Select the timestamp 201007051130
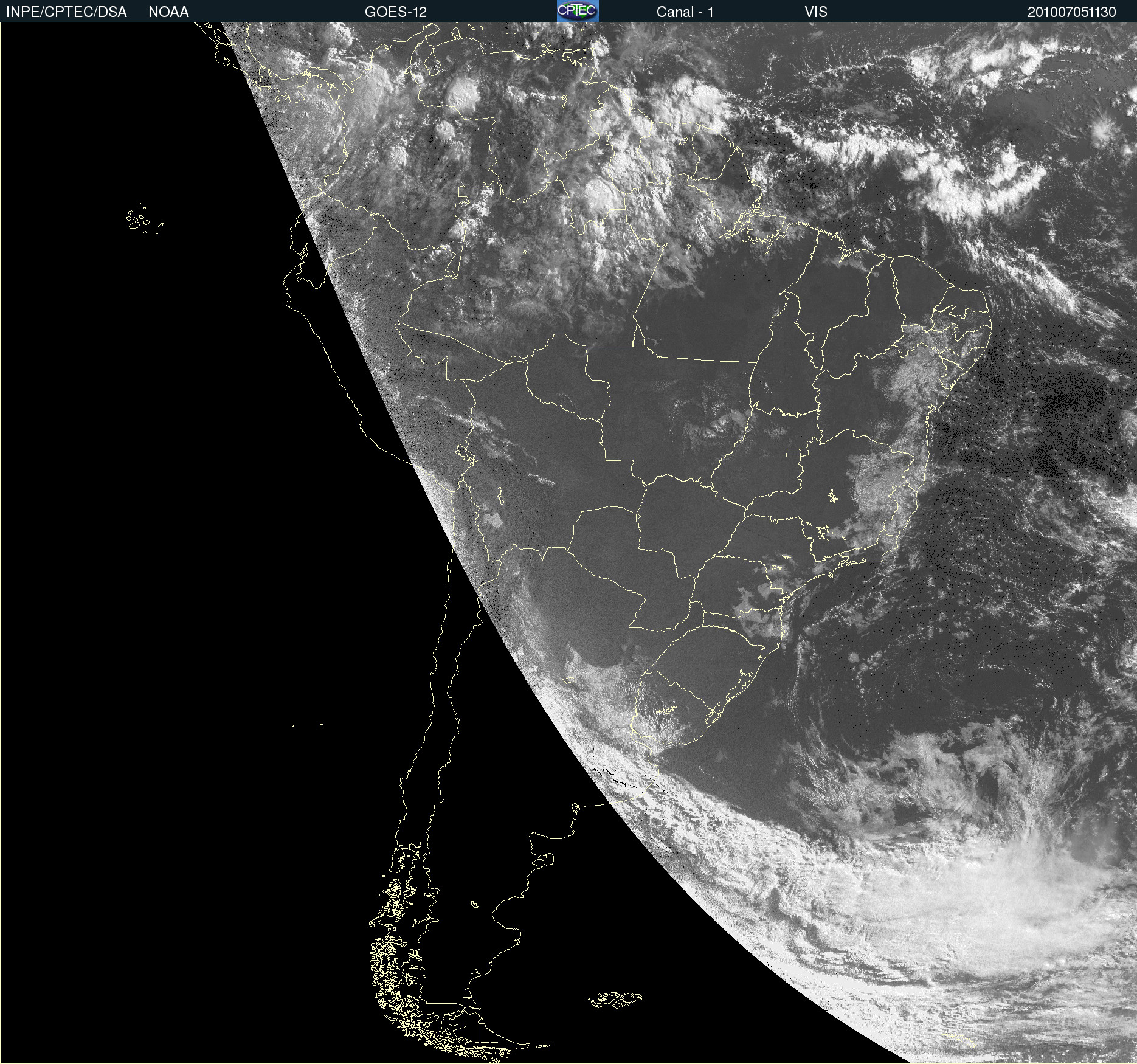Image resolution: width=1137 pixels, height=1064 pixels. (1072, 12)
